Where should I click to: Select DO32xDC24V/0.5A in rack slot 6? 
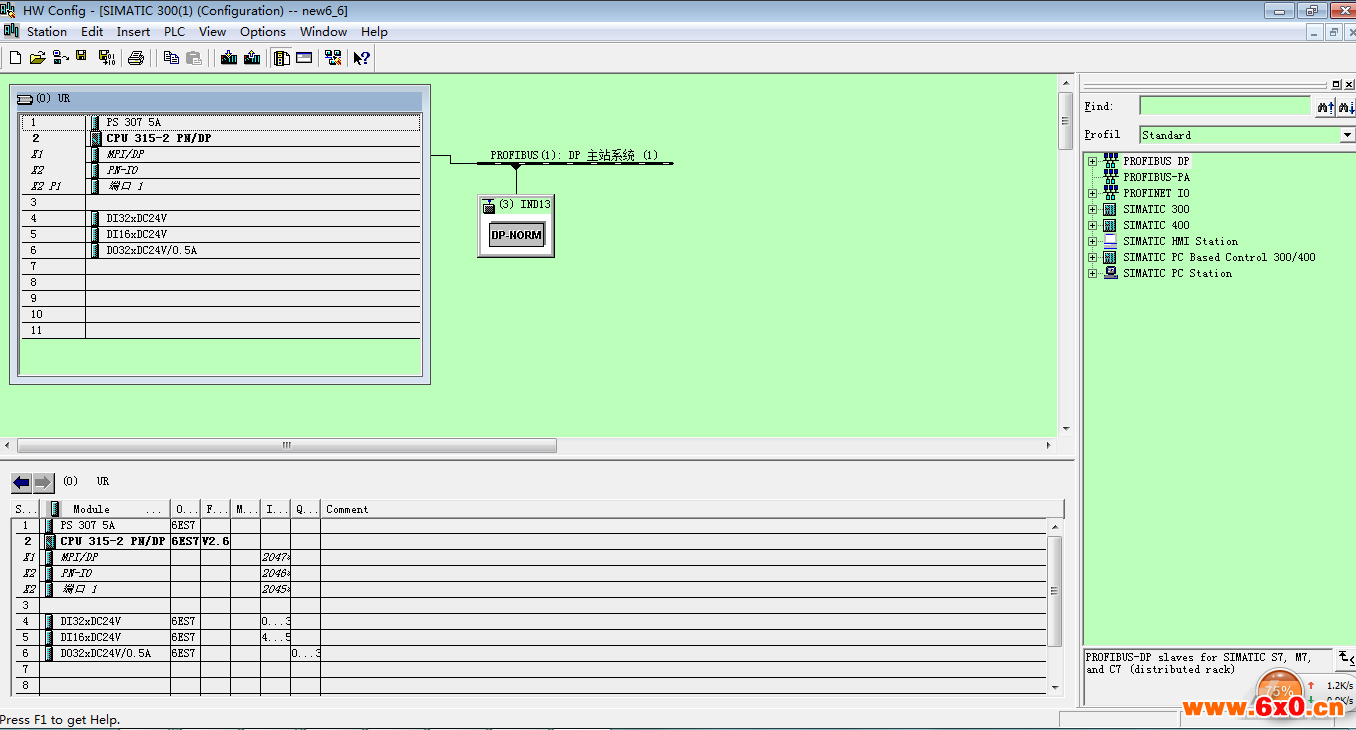[x=220, y=250]
